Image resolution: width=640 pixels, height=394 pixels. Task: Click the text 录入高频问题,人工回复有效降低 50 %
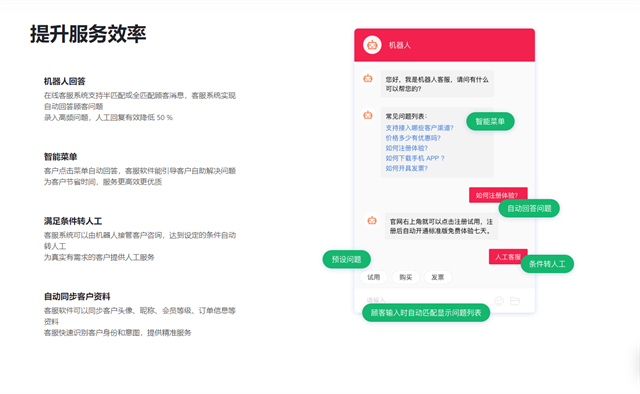(108, 118)
